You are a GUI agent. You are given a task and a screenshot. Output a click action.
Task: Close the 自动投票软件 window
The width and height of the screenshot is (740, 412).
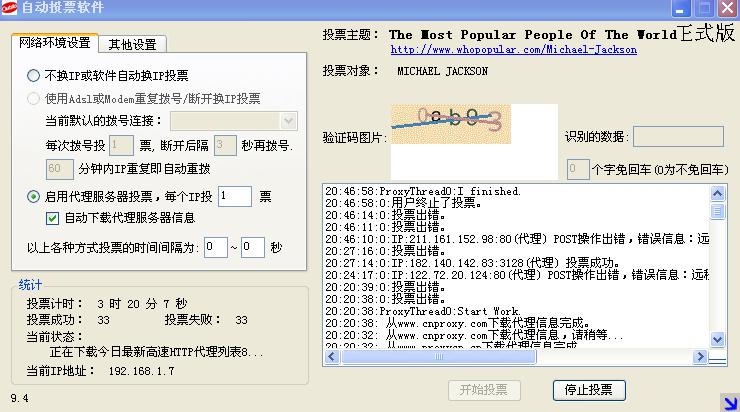point(729,8)
